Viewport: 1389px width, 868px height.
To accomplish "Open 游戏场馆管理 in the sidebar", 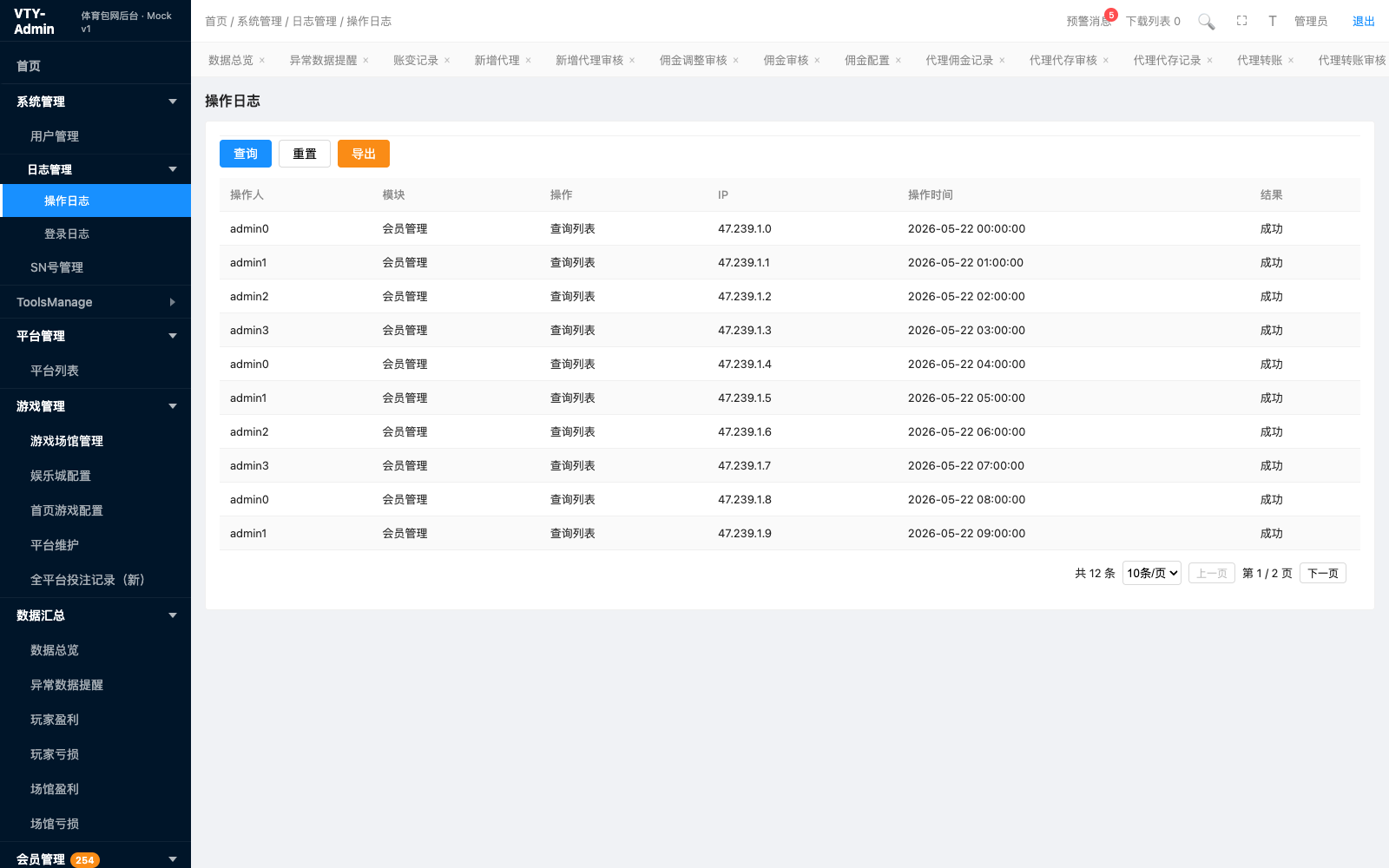I will (95, 441).
